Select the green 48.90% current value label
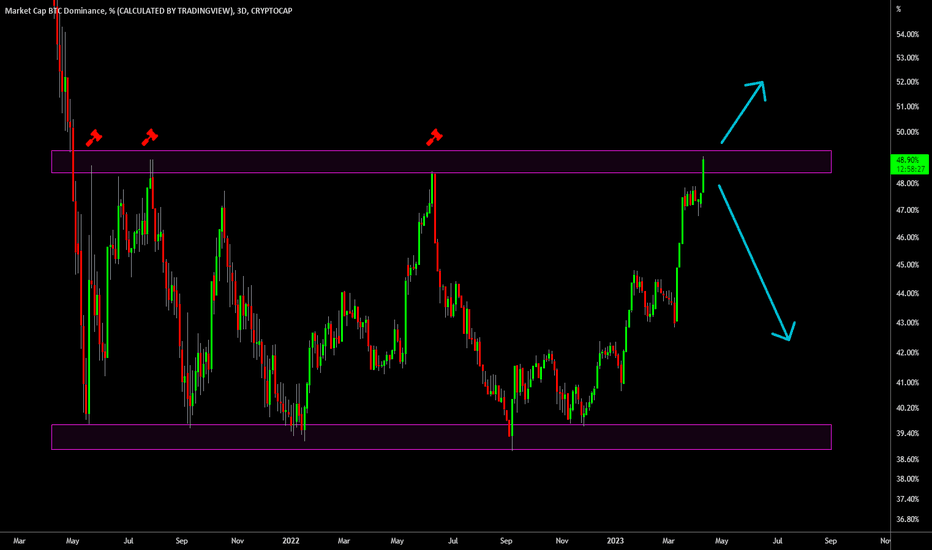The height and width of the screenshot is (550, 932). tap(909, 164)
